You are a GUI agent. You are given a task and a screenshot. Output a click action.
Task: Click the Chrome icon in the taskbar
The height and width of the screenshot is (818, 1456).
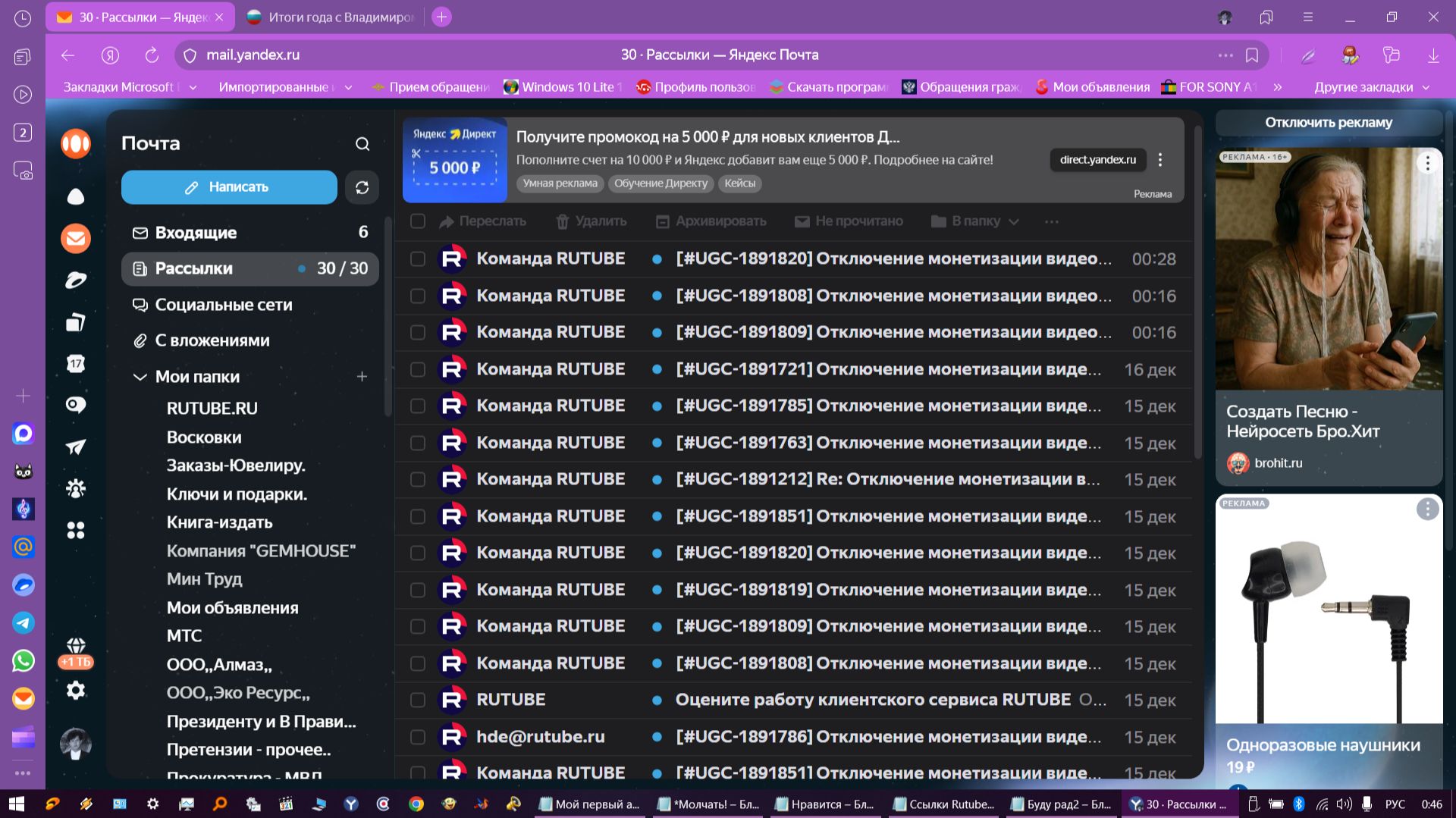416,804
